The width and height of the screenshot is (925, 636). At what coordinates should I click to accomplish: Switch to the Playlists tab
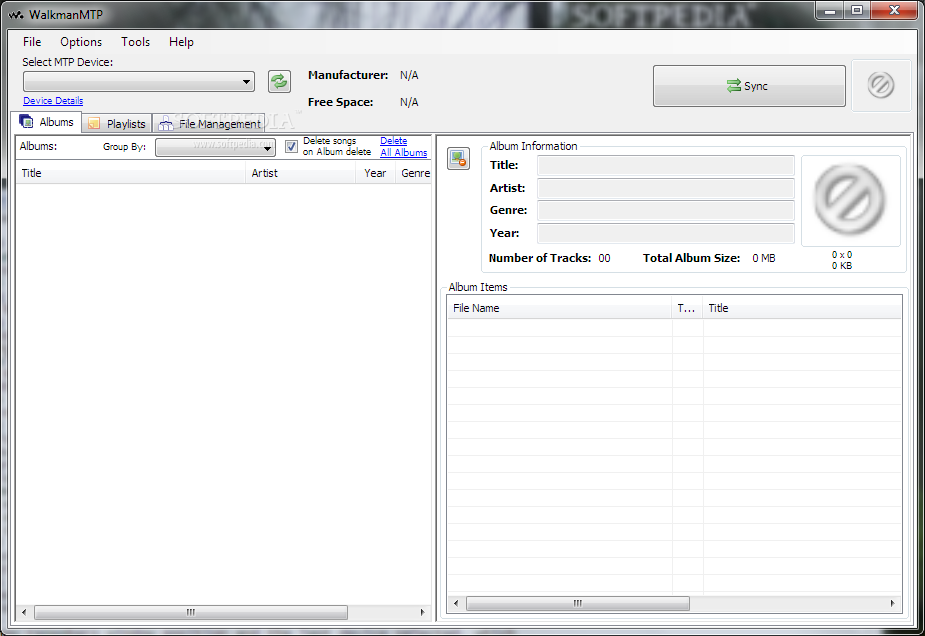117,123
